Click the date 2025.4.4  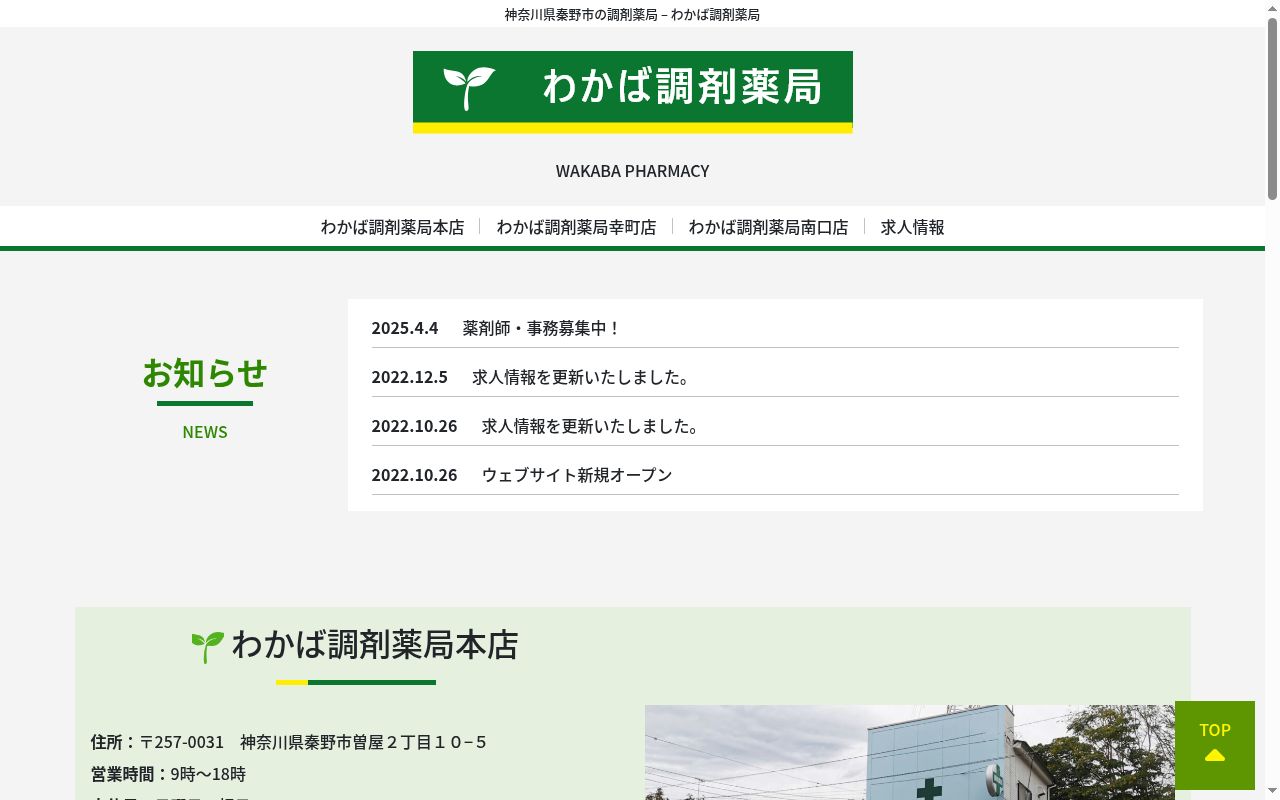(x=405, y=328)
